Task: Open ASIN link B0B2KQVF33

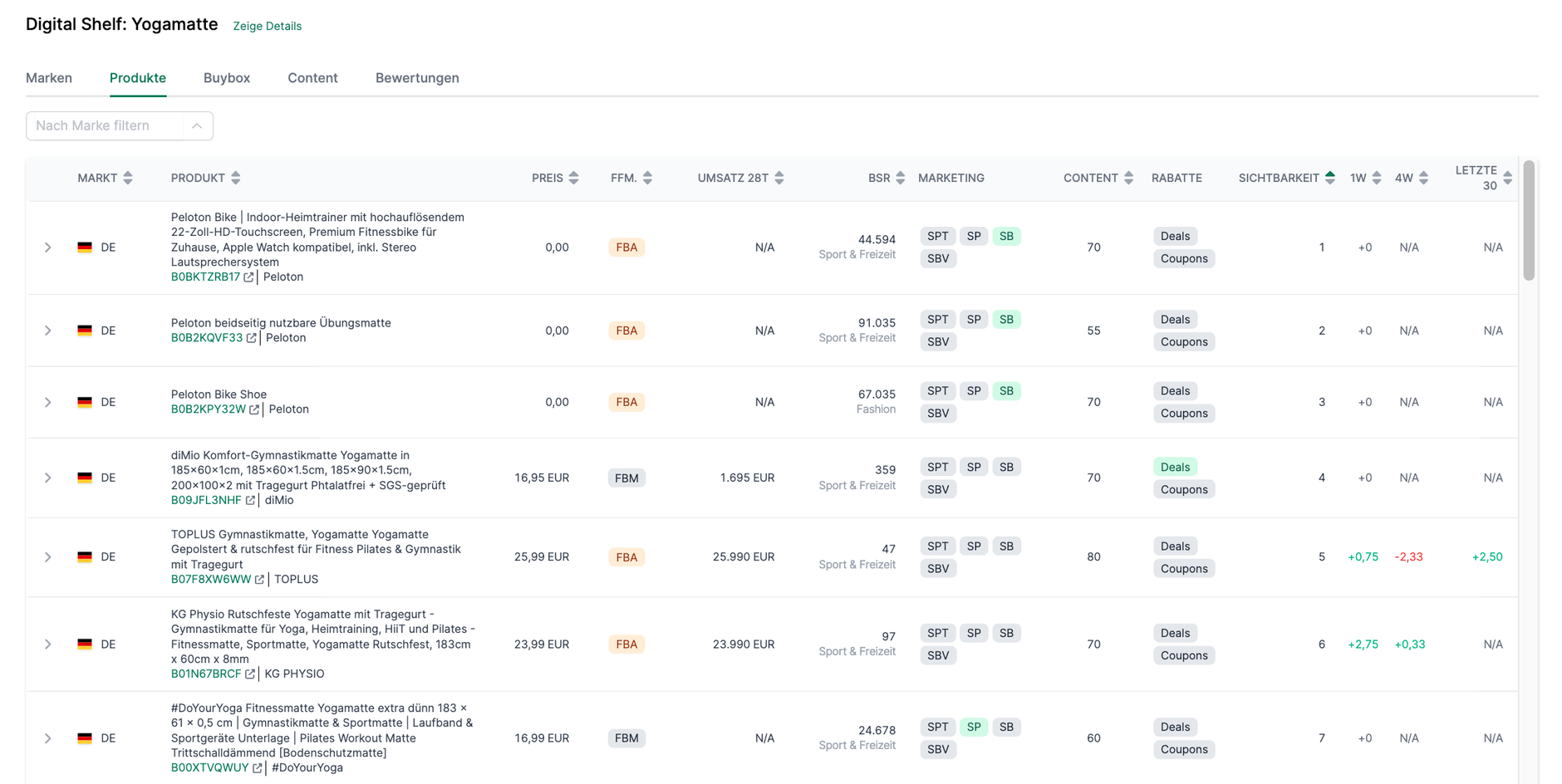Action: point(207,338)
